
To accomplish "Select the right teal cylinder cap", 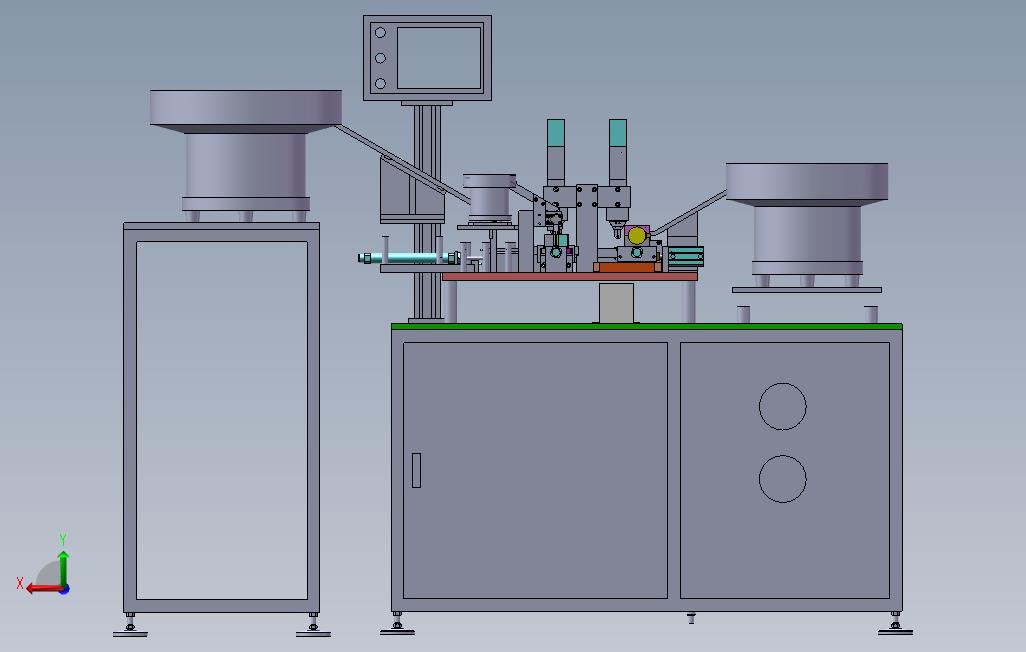I will coord(618,132).
